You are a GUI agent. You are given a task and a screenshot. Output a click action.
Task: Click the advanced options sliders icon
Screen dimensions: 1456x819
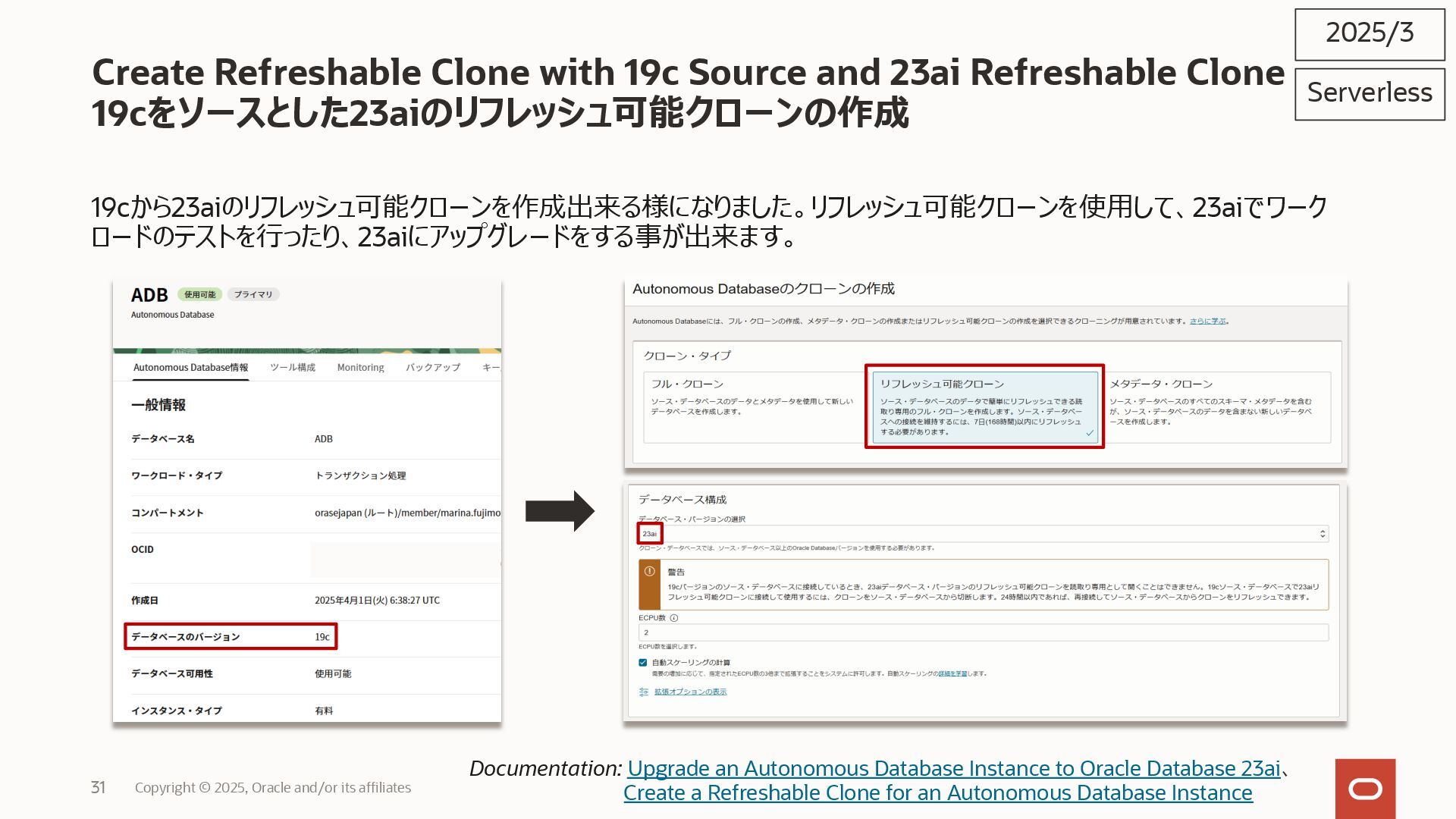pos(644,692)
